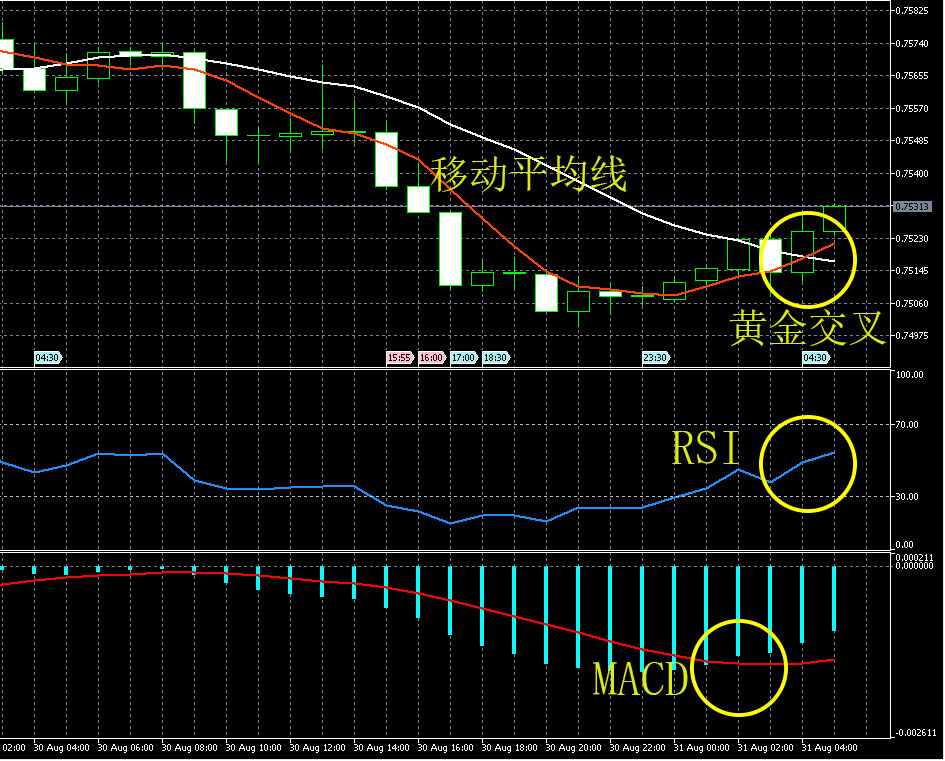The height and width of the screenshot is (761, 945).
Task: Click the 0.74975 price axis value
Action: (912, 336)
